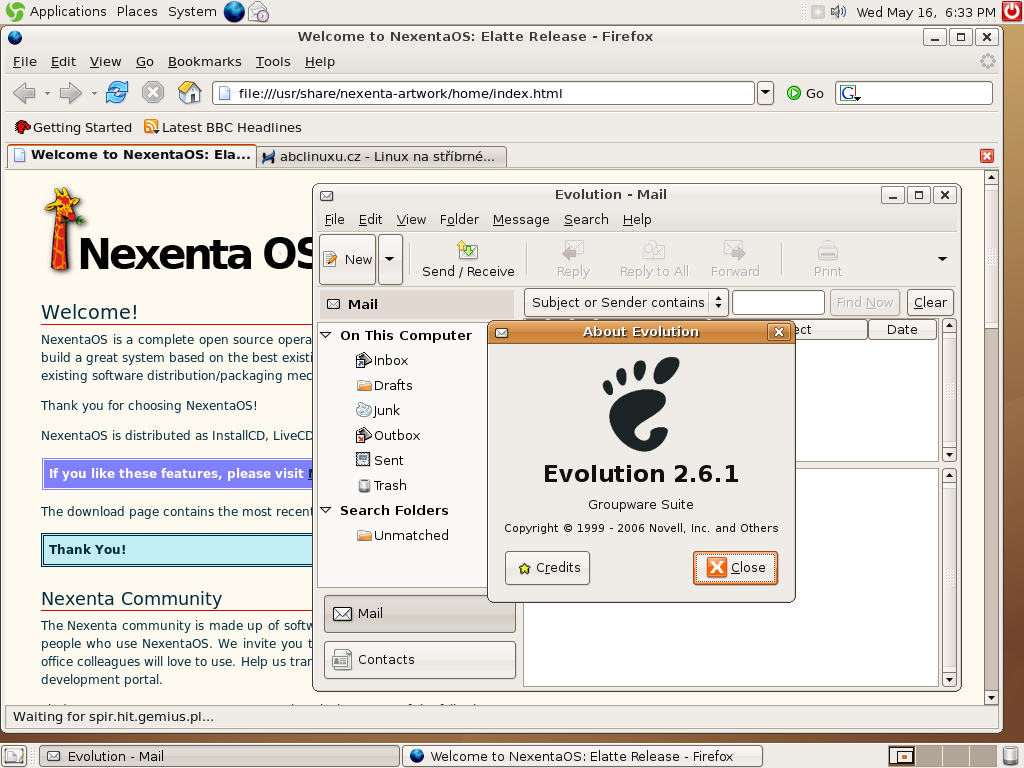Image resolution: width=1024 pixels, height=768 pixels.
Task: Click the Show Desktop icon
Action: (14, 756)
